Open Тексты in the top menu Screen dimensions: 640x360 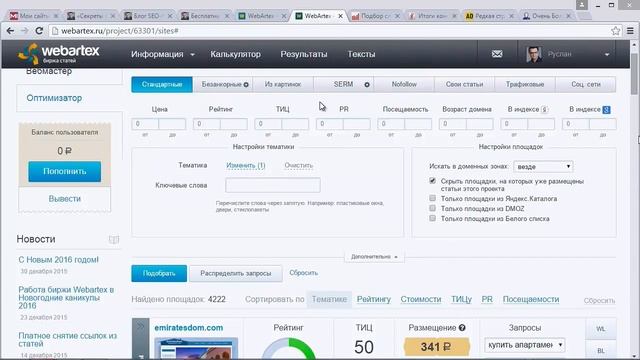[x=361, y=54]
